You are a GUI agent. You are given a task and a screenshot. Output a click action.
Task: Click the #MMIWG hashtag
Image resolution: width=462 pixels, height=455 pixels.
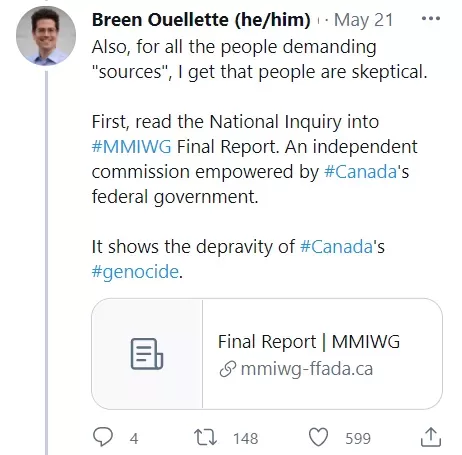[x=131, y=147]
